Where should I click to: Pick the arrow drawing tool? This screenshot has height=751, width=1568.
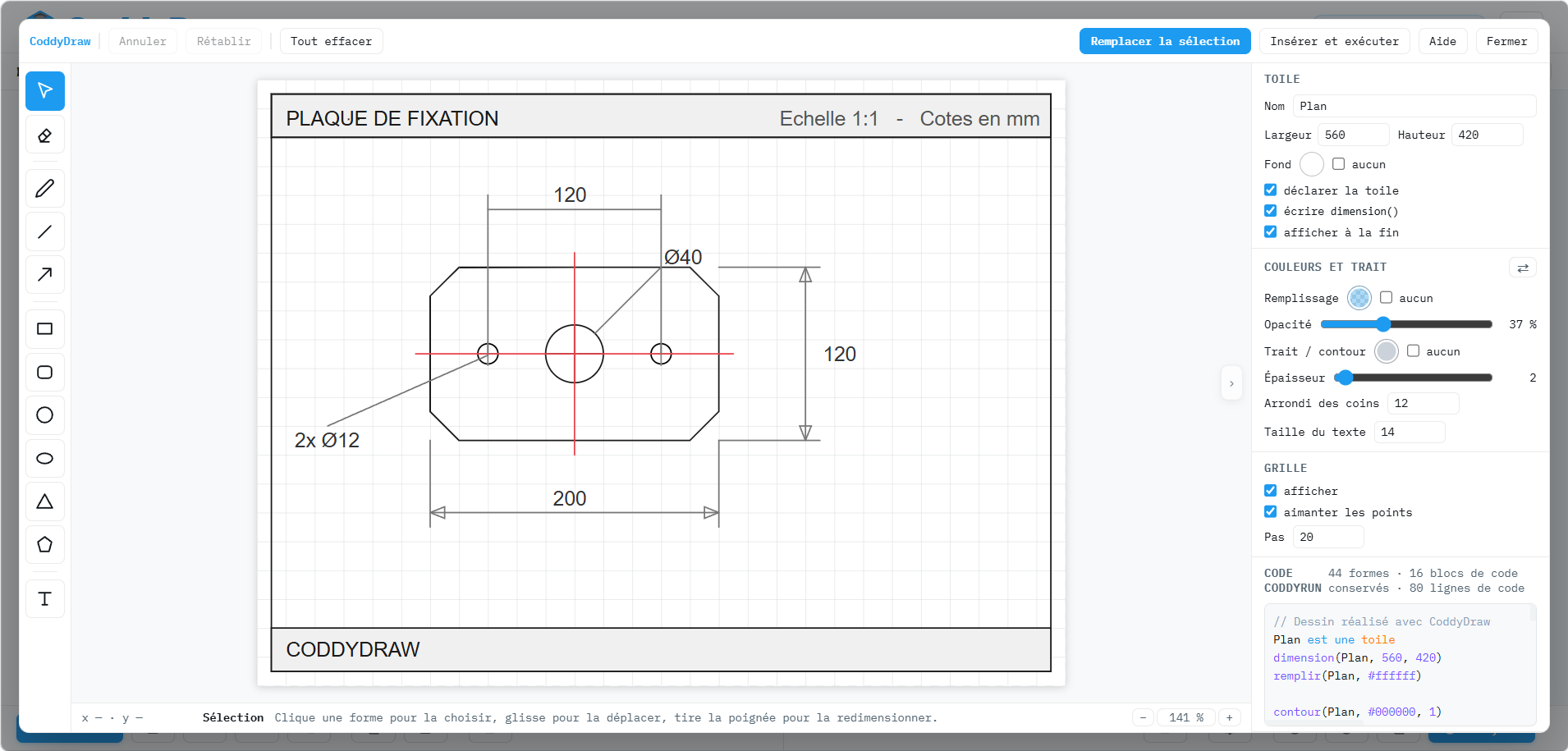click(45, 274)
